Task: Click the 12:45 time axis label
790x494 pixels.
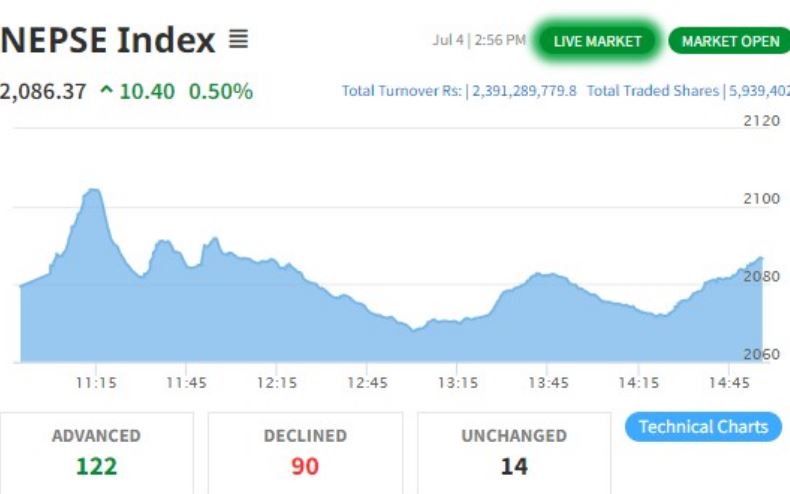Action: (367, 383)
